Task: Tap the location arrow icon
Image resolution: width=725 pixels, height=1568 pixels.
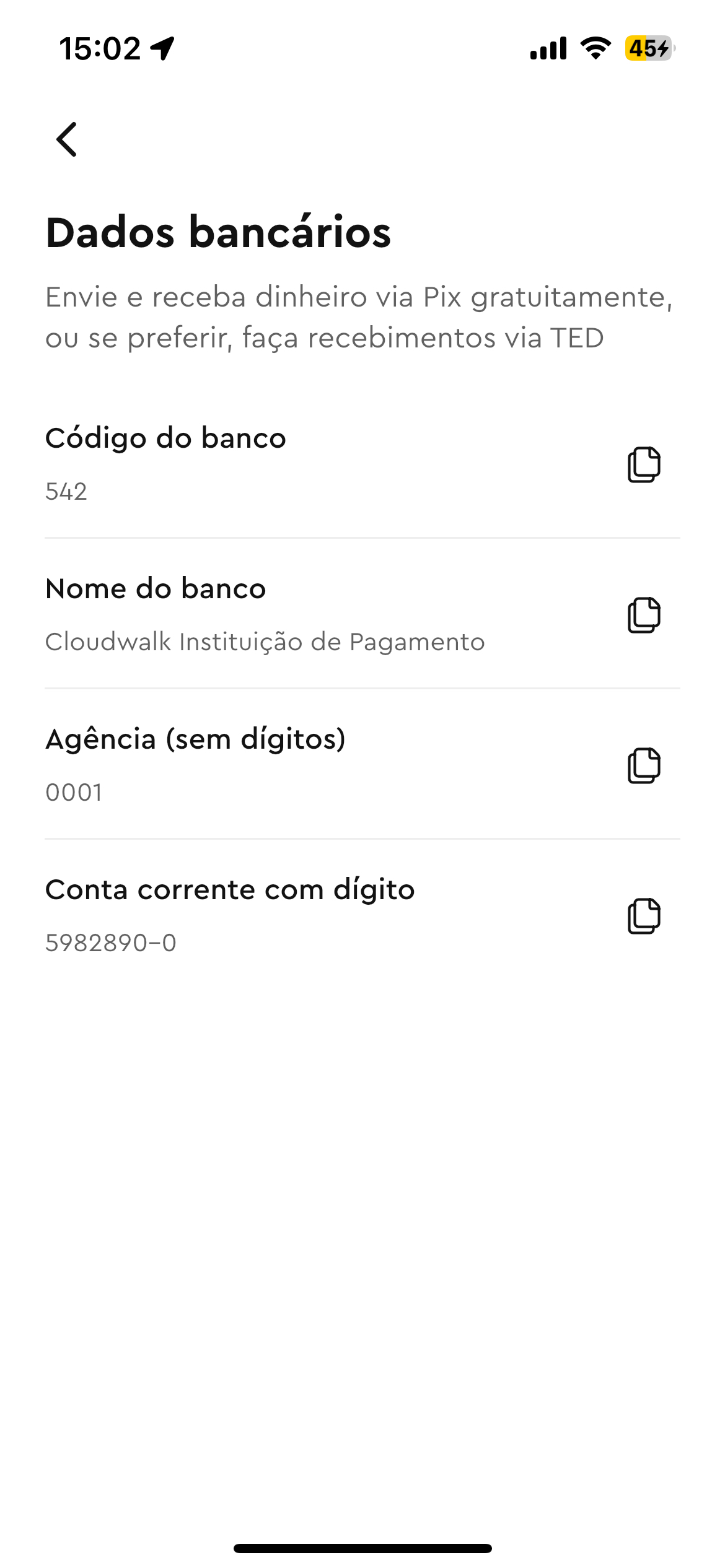Action: tap(163, 48)
